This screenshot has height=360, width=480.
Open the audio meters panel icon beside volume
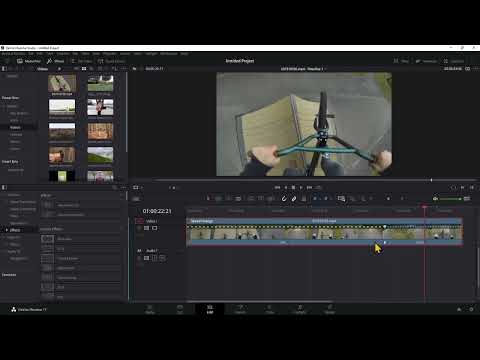pyautogui.click(x=467, y=198)
